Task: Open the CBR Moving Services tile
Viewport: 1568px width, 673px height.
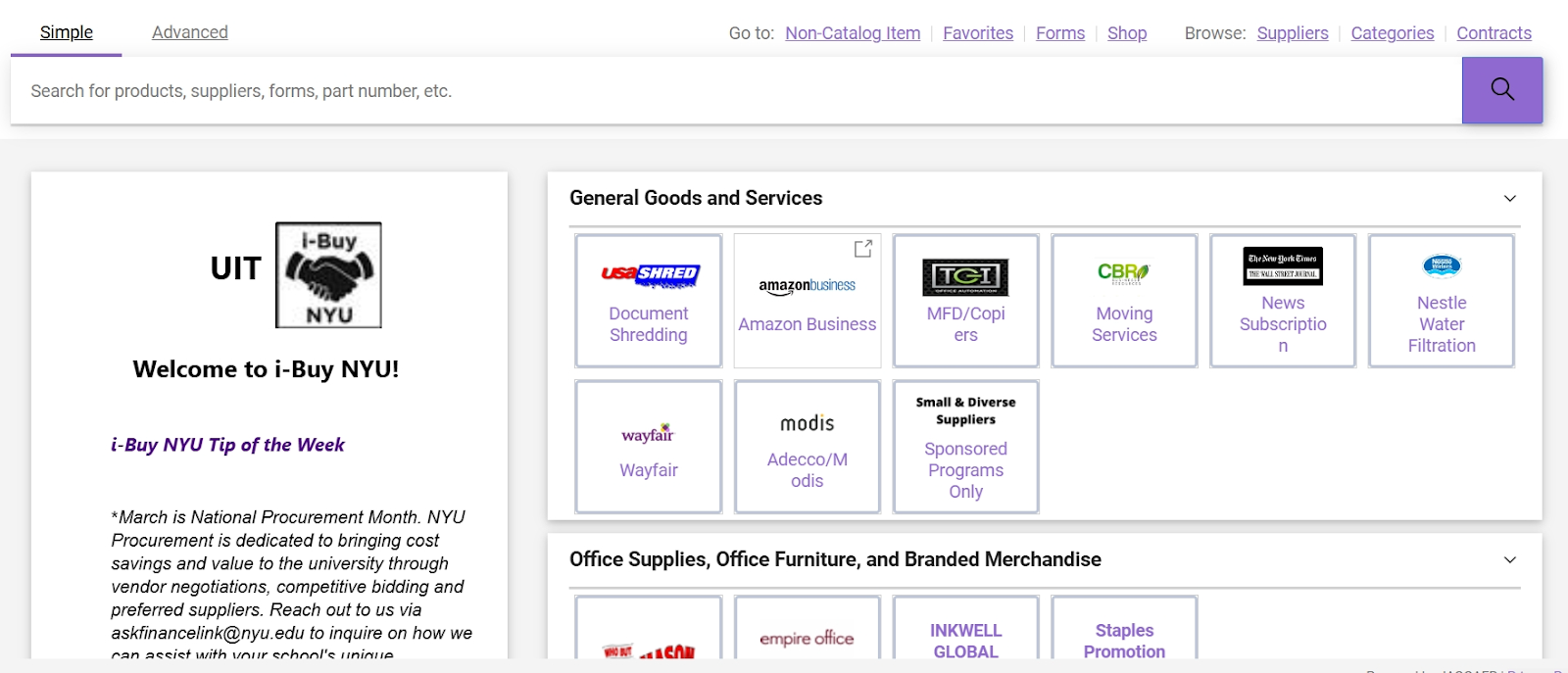Action: (1124, 301)
